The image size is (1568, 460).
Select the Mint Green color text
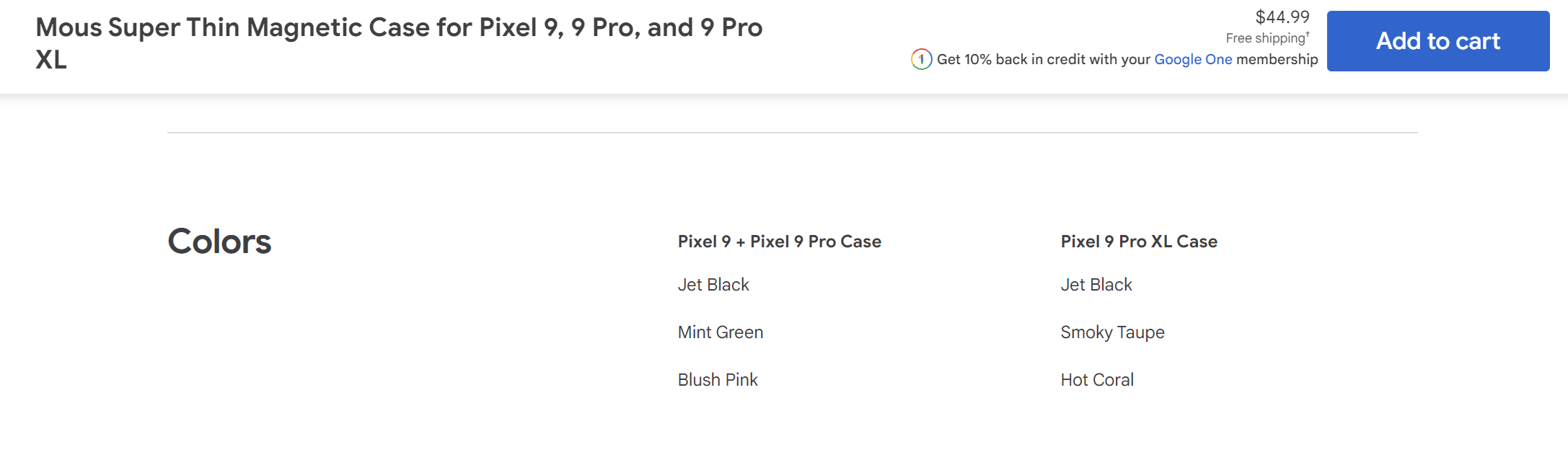point(720,332)
